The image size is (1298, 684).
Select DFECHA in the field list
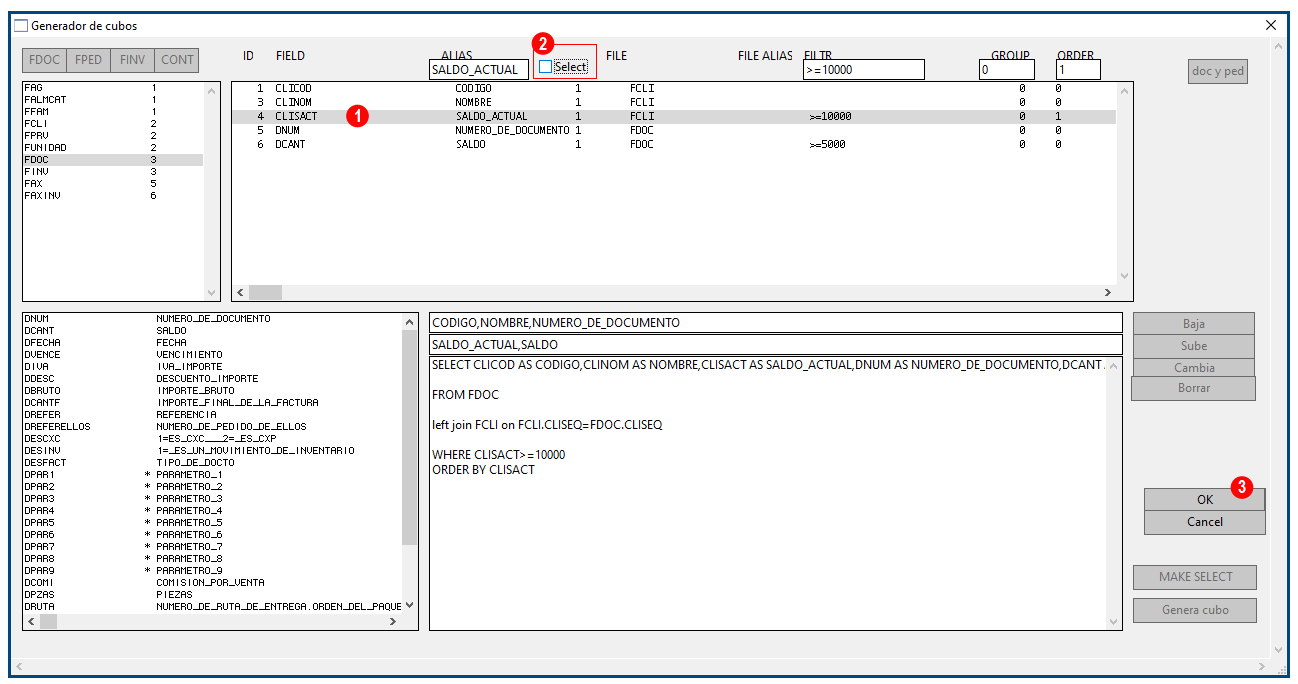coord(212,343)
